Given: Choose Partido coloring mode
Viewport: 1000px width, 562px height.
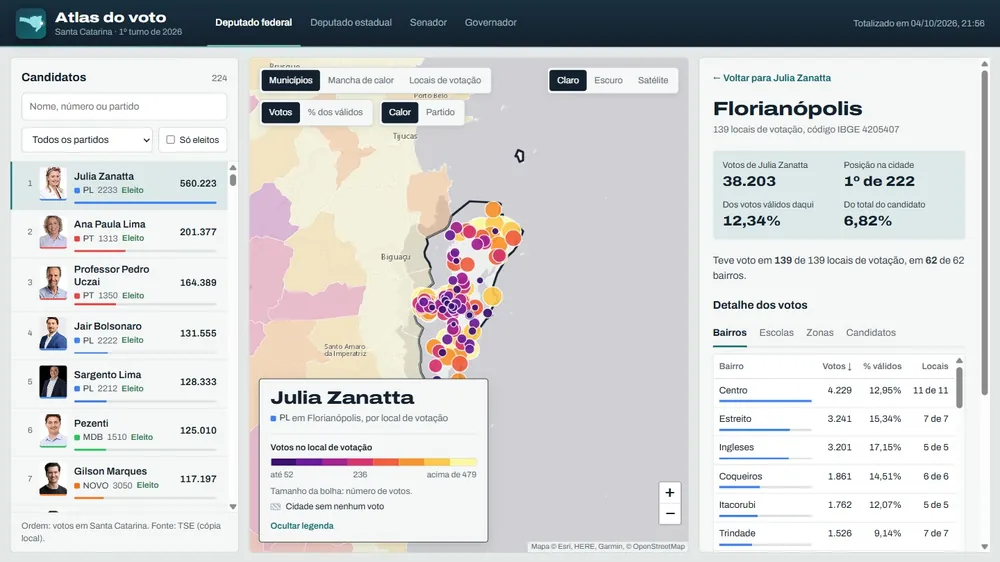Looking at the screenshot, I should [441, 112].
